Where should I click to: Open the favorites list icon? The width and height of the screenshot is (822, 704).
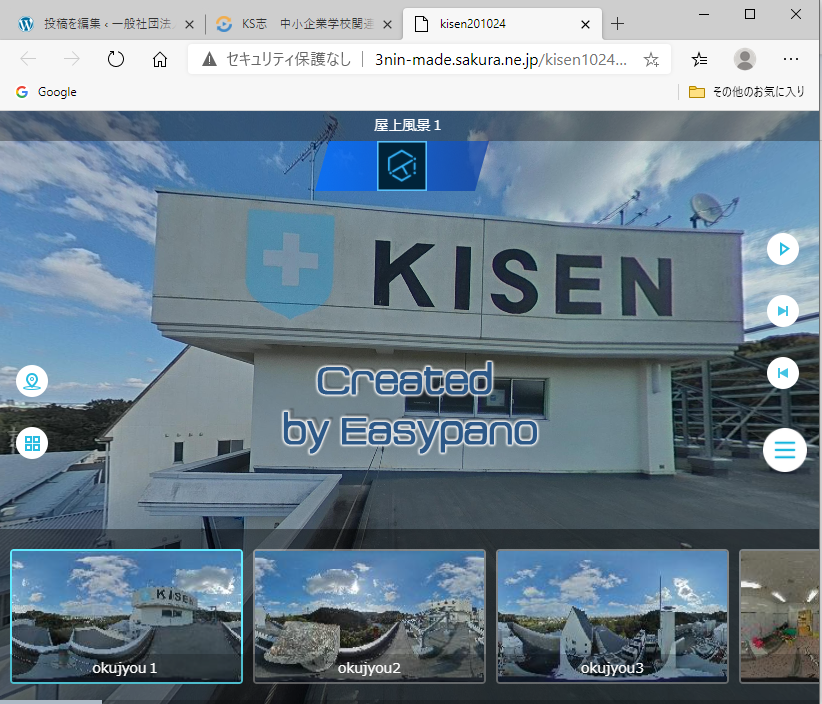699,59
